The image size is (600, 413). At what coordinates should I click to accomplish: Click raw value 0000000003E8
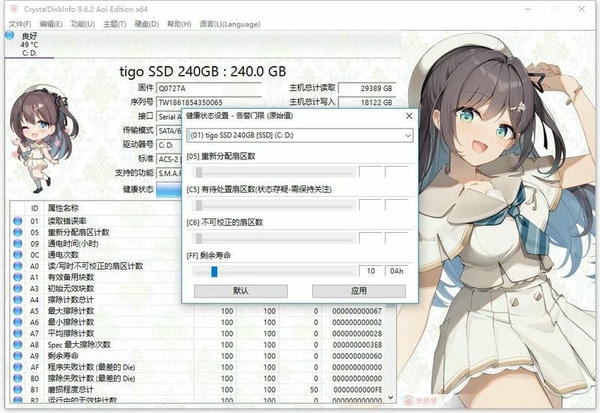click(x=357, y=344)
